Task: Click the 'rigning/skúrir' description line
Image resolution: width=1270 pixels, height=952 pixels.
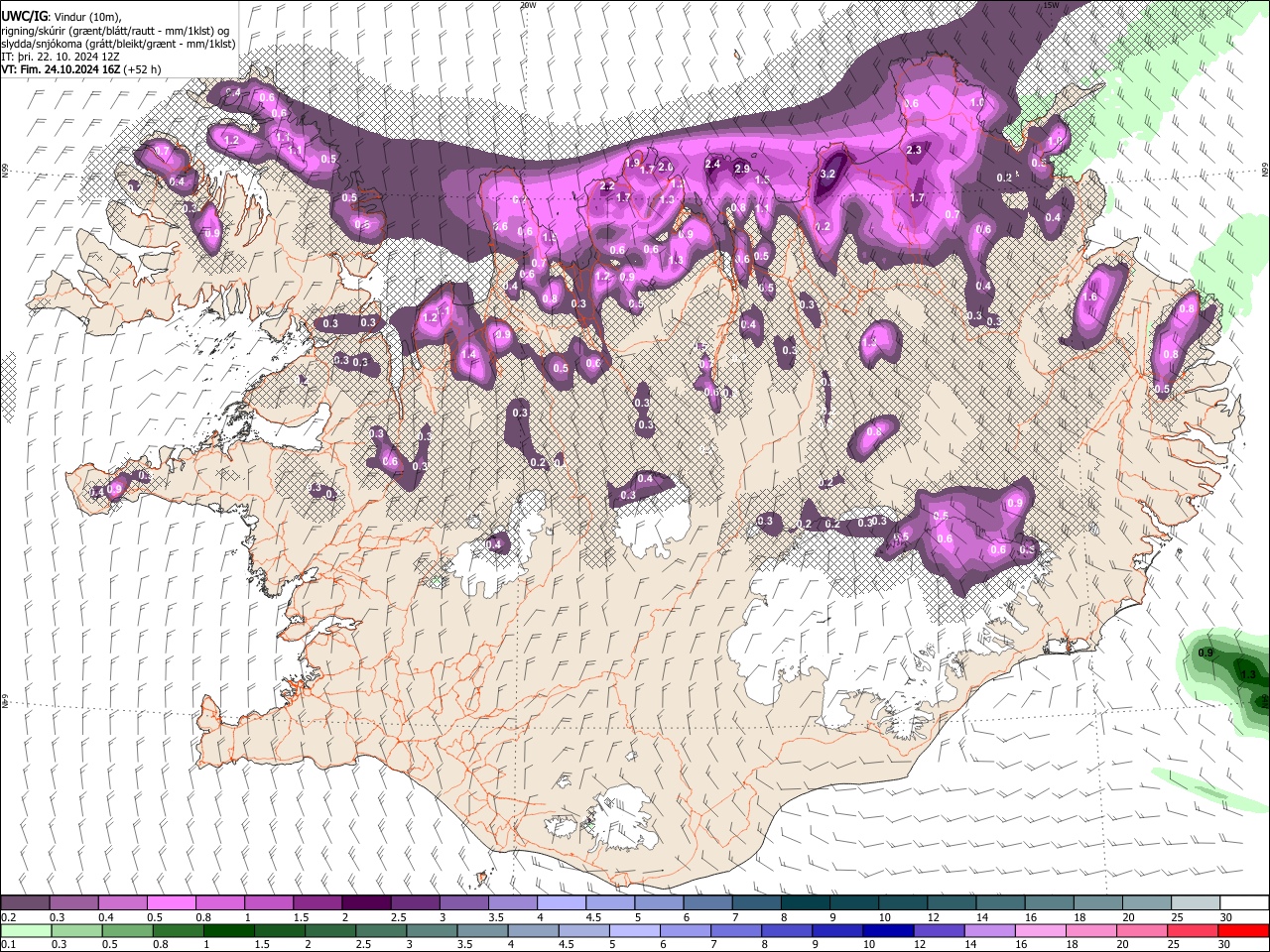Action: (x=116, y=30)
